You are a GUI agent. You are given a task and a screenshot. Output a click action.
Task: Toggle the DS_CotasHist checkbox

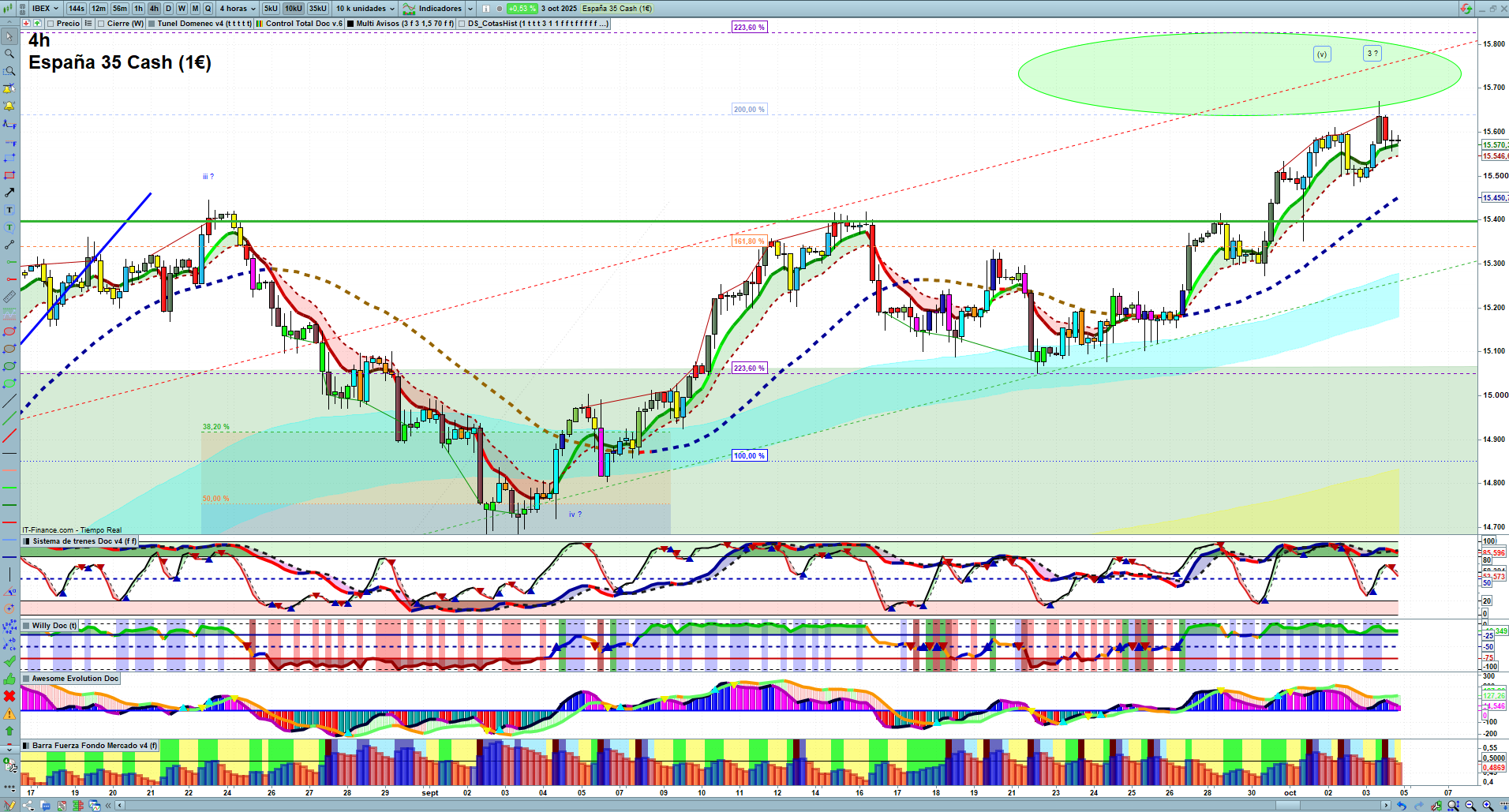(x=462, y=24)
